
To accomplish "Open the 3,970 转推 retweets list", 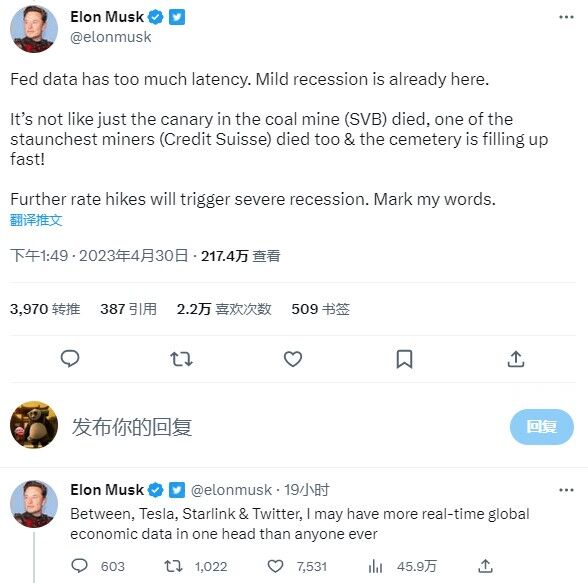I will click(x=45, y=309).
